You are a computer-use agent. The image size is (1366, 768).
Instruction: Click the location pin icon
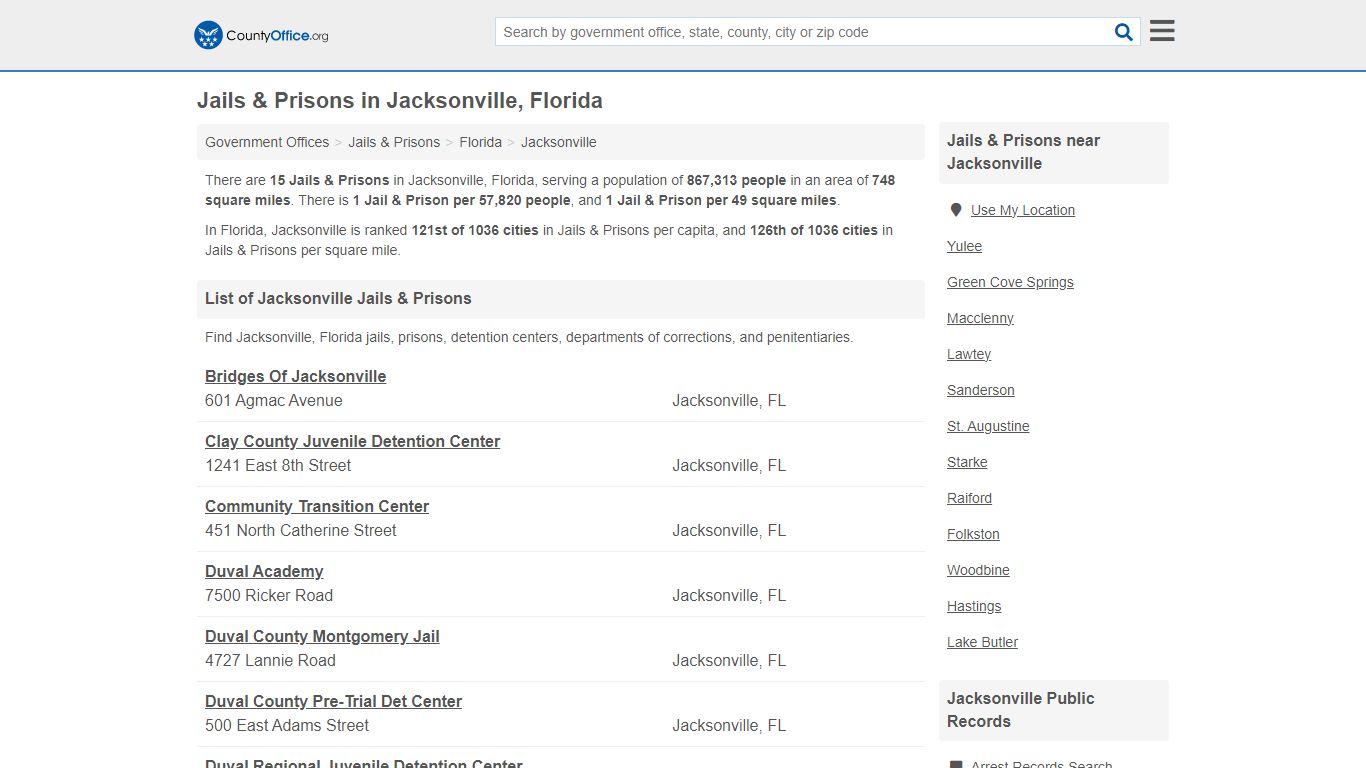(x=956, y=210)
